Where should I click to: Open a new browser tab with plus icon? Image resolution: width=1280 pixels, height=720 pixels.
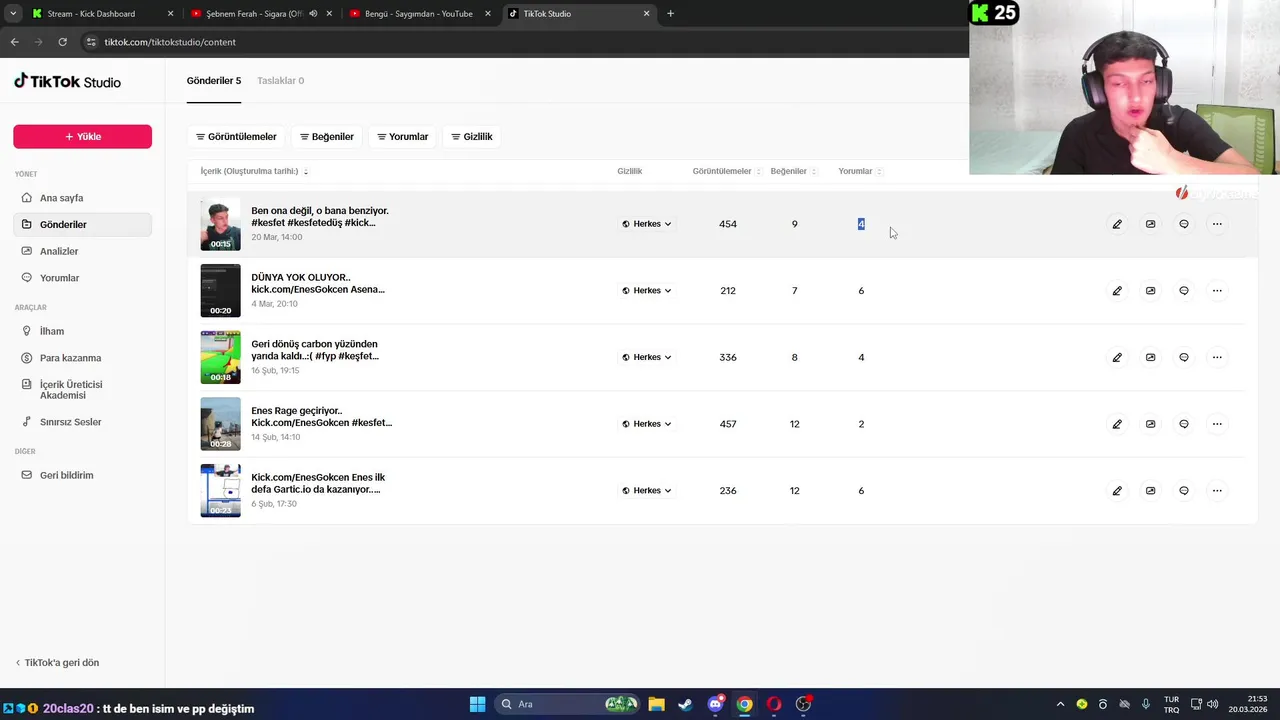670,14
